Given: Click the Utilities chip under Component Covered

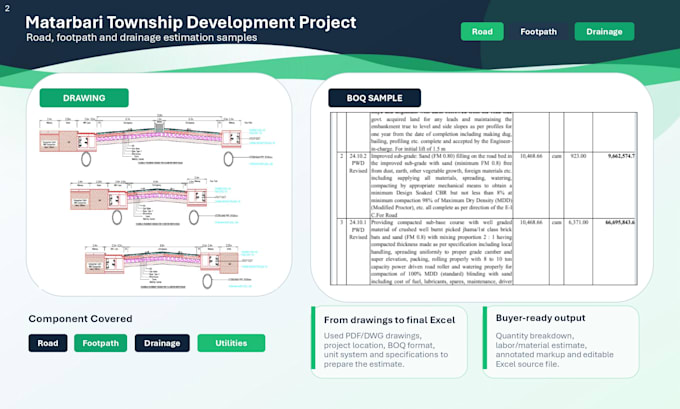Looking at the screenshot, I should coord(231,343).
